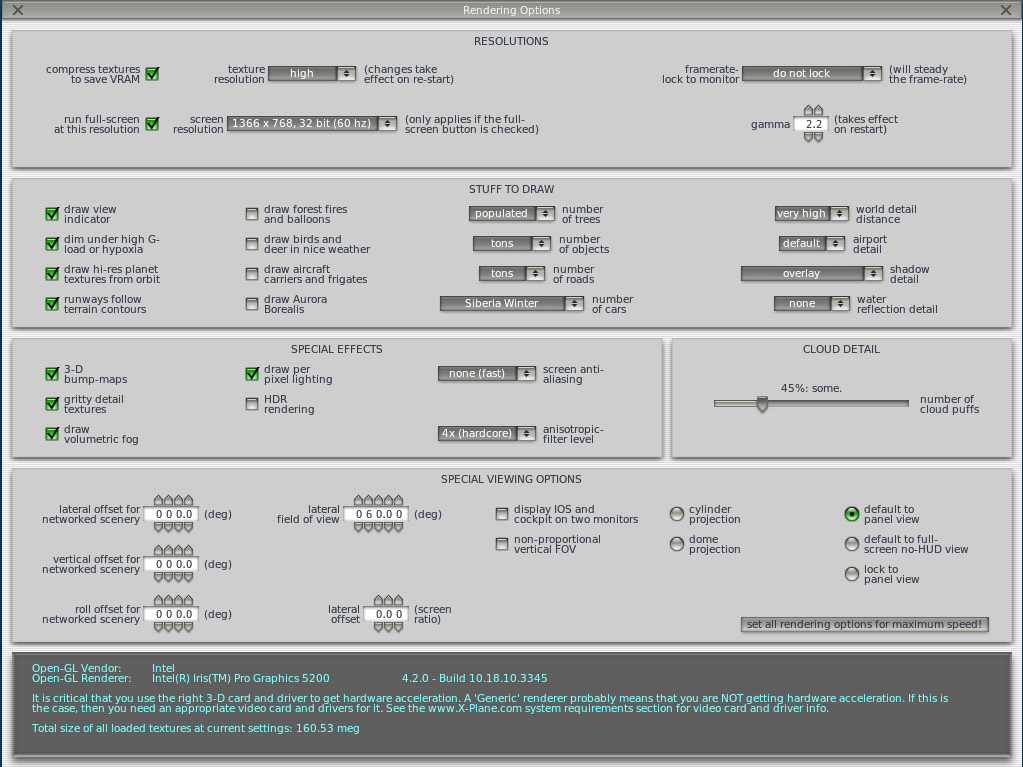Enable display IOS and cockpit on two monitors

(502, 514)
